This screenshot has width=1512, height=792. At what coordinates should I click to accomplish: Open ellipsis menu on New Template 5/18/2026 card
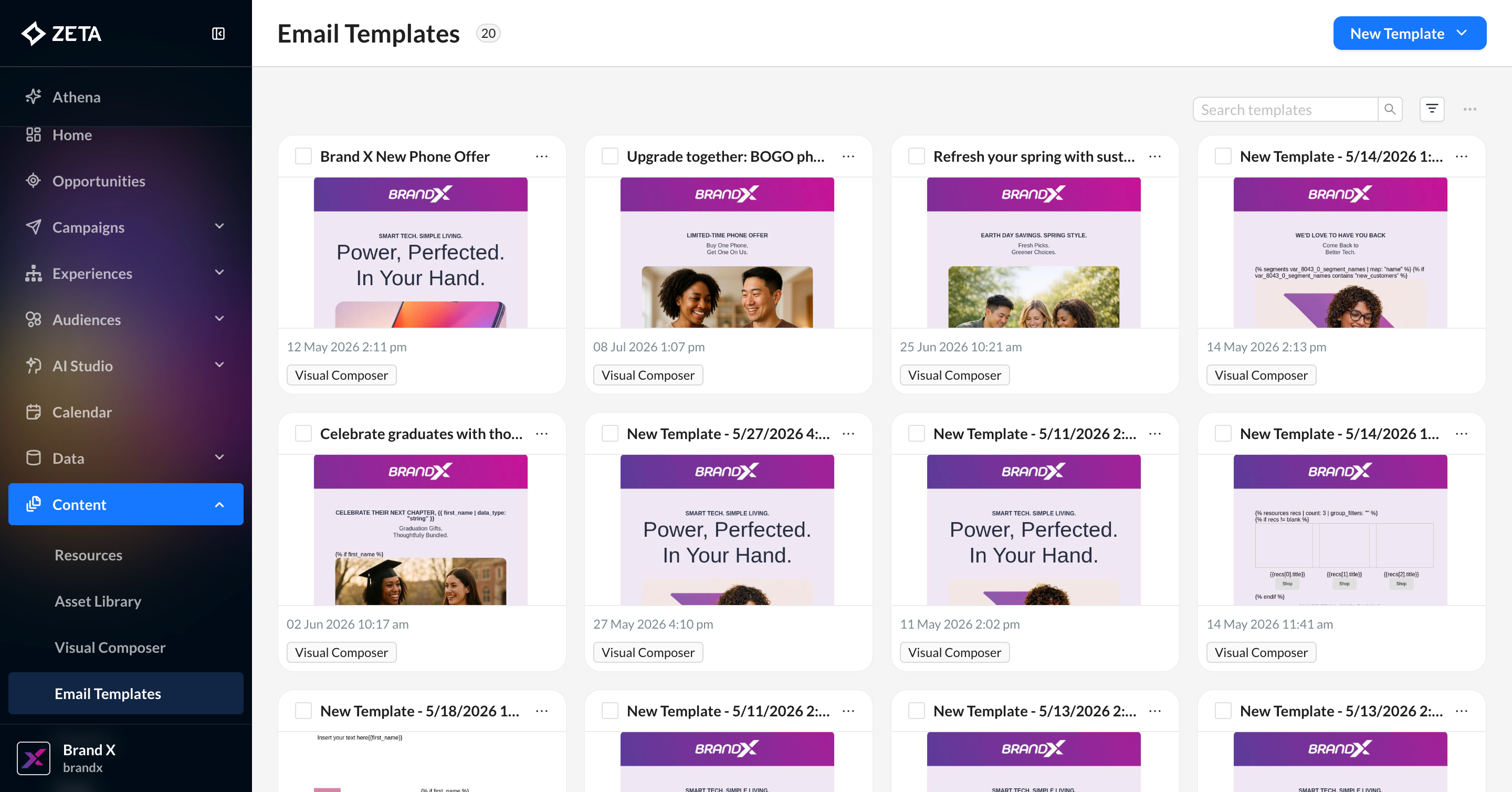tap(542, 711)
